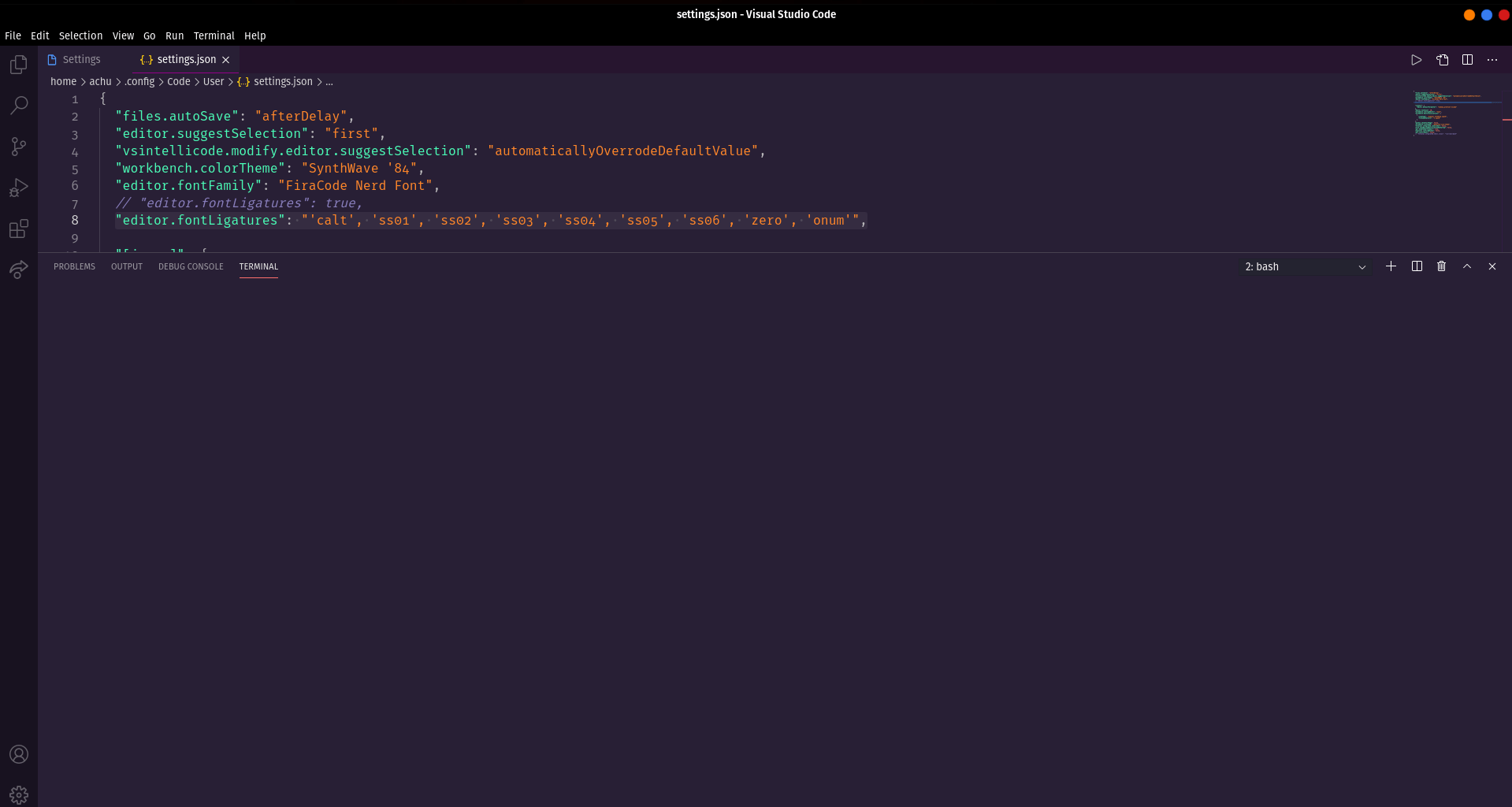Click line number 1 in the gutter
This screenshot has width=1512, height=807.
coord(75,99)
